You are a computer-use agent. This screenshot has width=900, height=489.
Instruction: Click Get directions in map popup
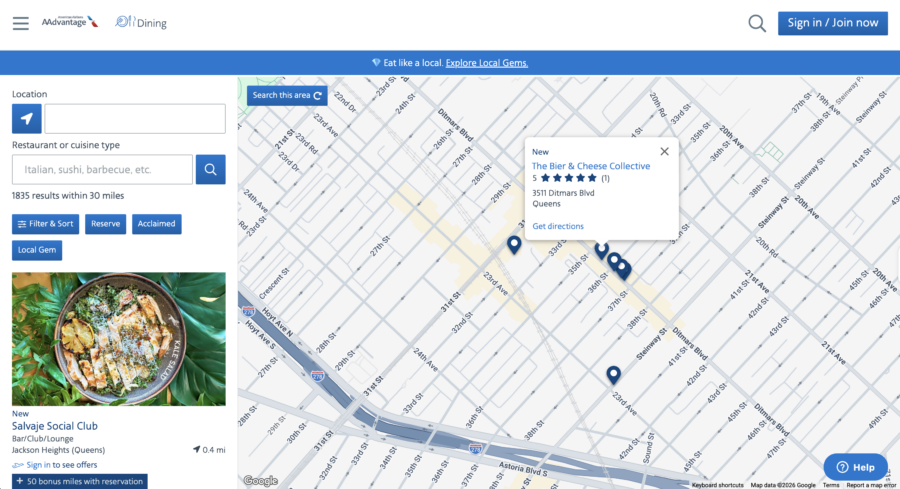tap(558, 226)
